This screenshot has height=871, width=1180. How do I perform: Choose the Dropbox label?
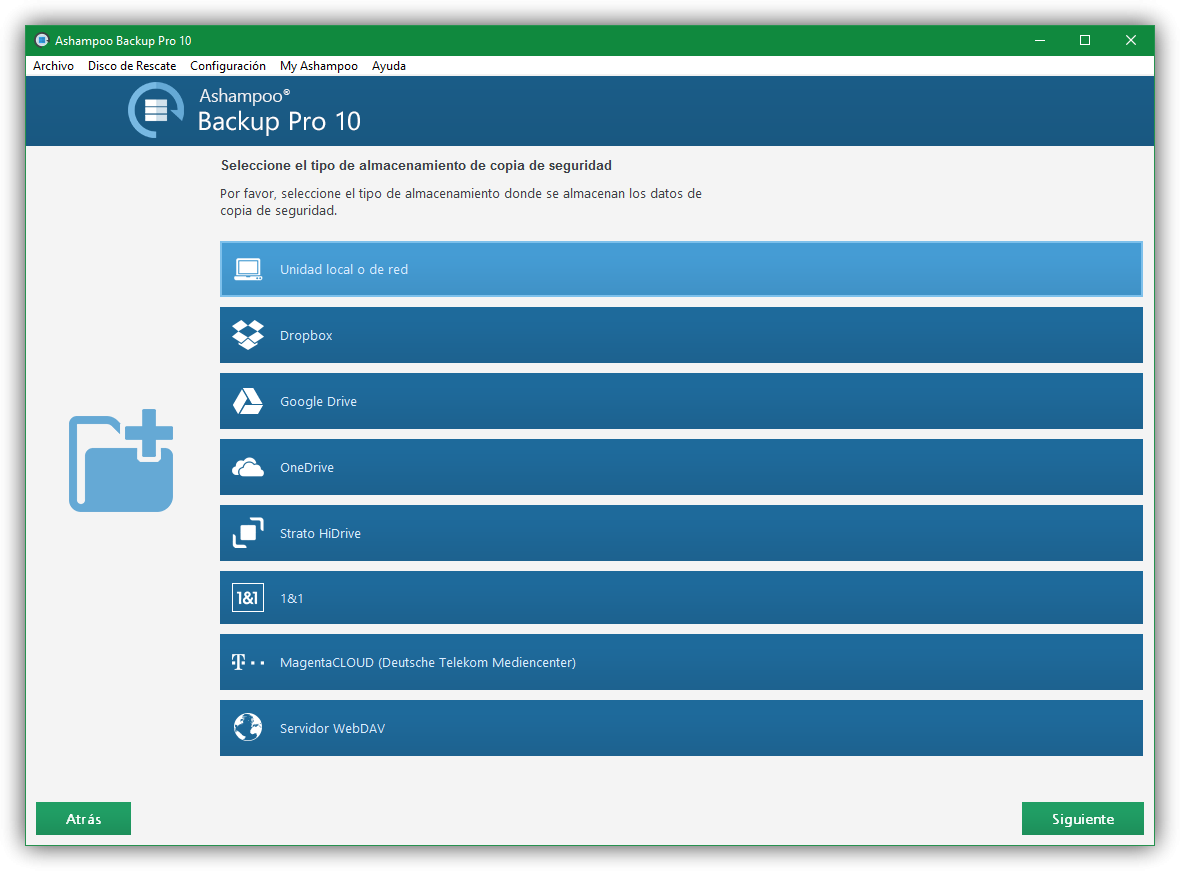pyautogui.click(x=306, y=336)
